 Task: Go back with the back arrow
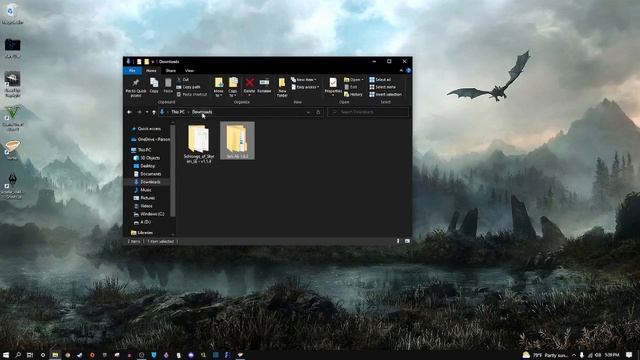(129, 112)
